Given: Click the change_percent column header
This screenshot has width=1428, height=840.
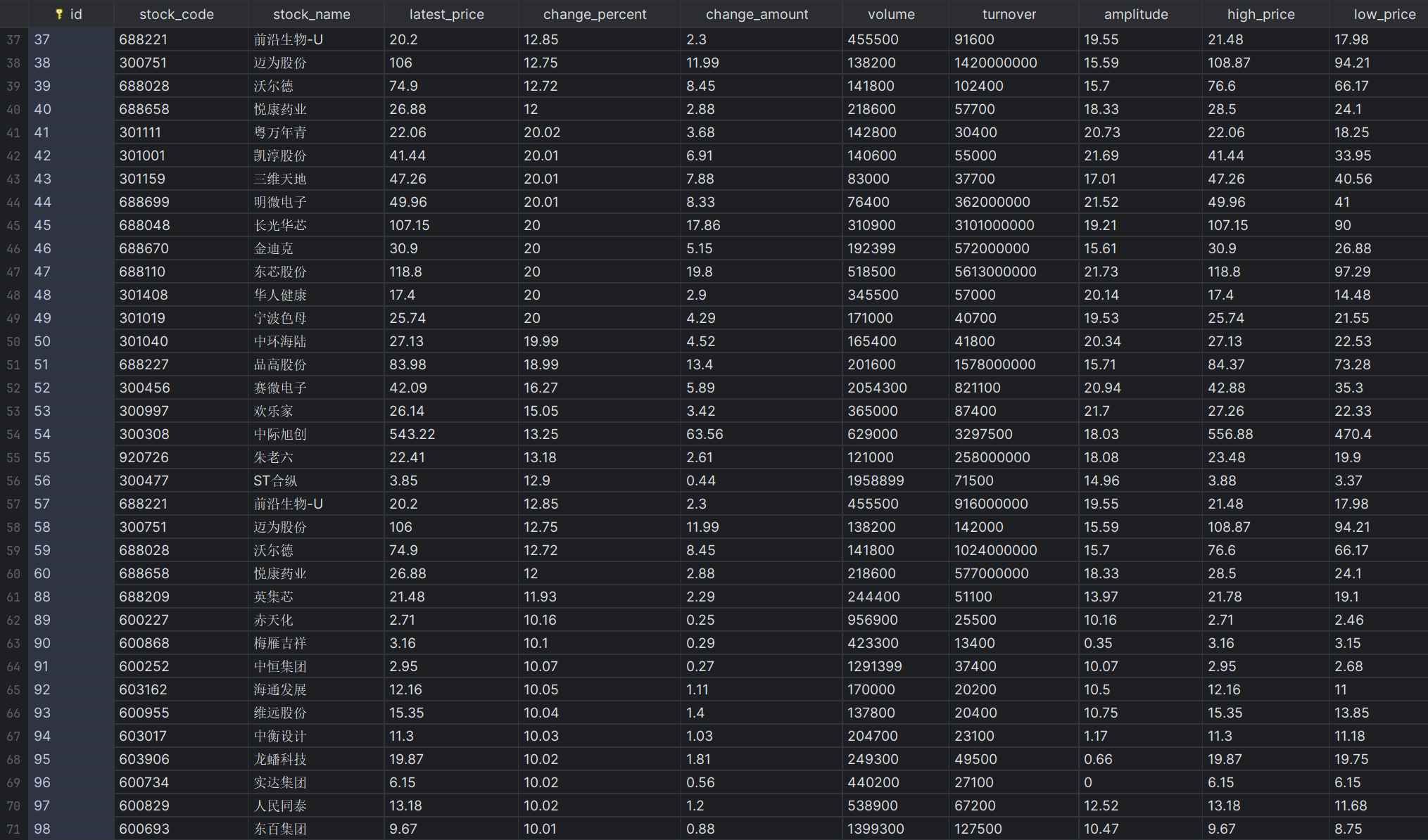Looking at the screenshot, I should point(594,14).
